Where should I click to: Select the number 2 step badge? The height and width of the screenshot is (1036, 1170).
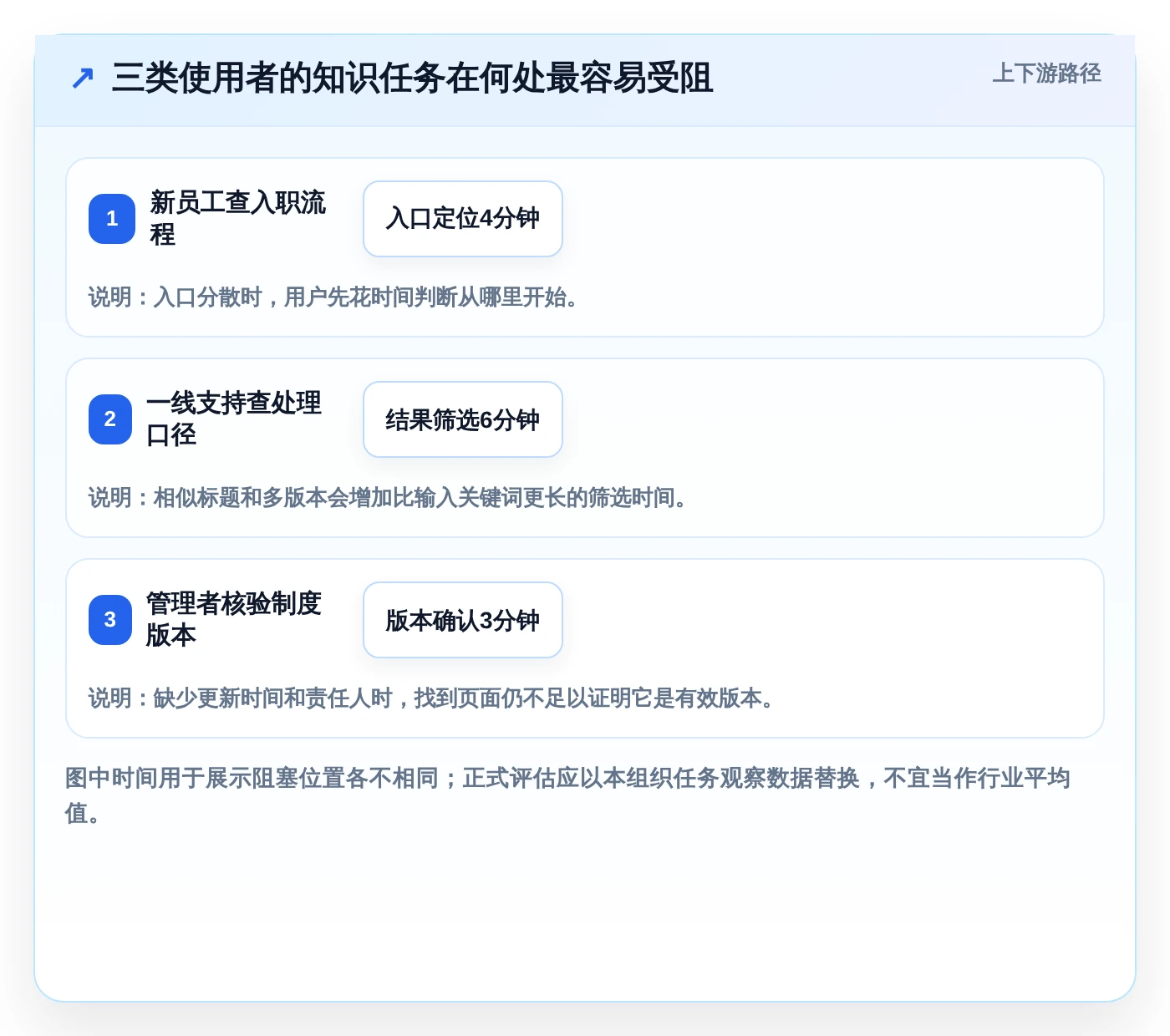tap(110, 419)
